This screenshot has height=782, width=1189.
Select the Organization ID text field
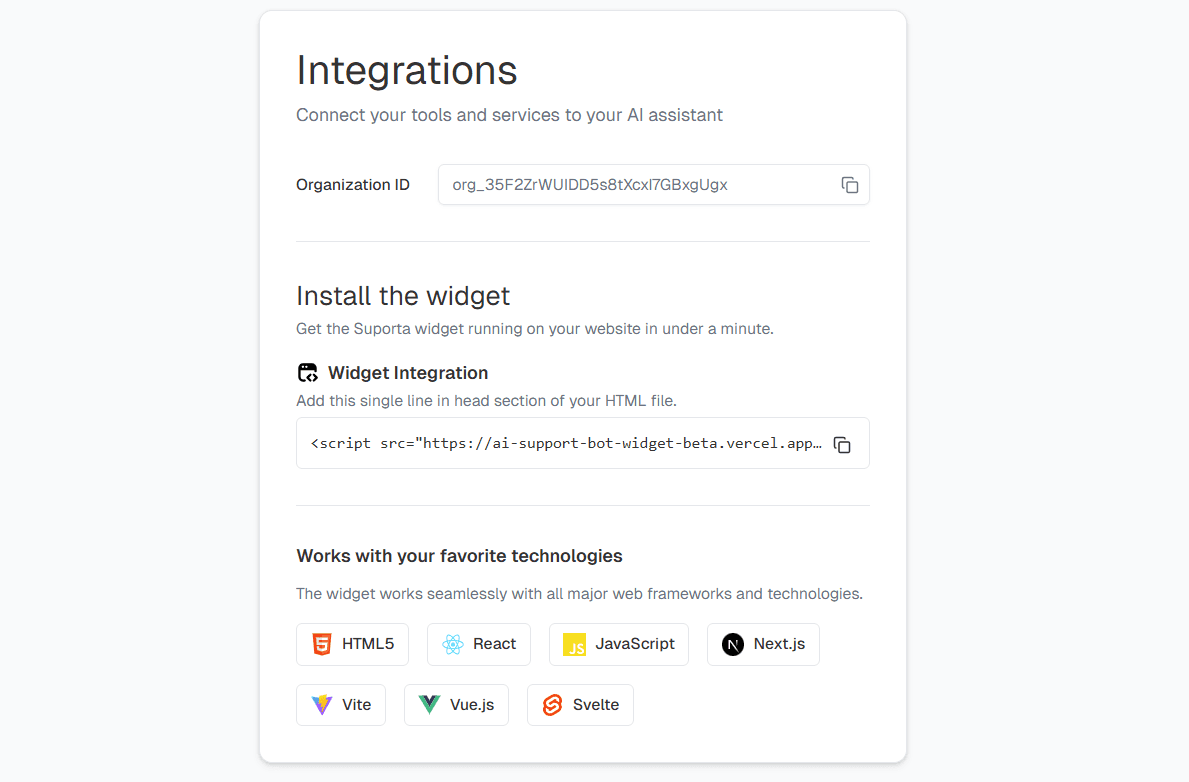tap(640, 185)
